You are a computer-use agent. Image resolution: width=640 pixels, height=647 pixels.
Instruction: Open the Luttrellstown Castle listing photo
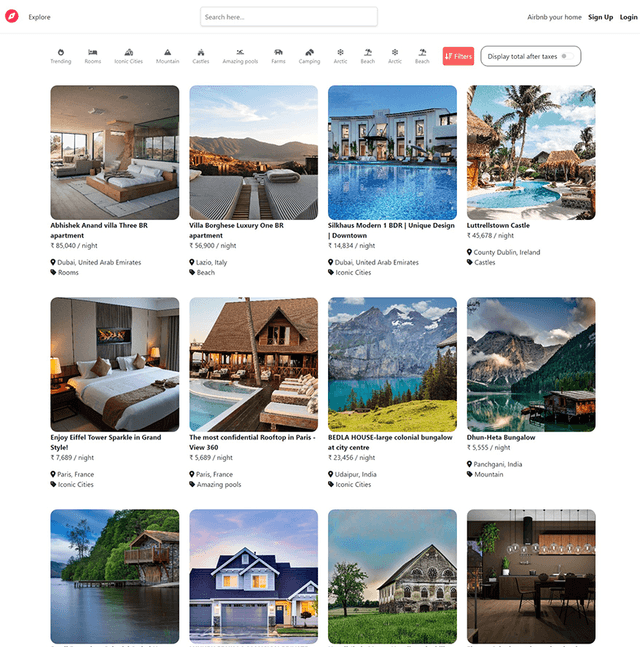pos(531,152)
